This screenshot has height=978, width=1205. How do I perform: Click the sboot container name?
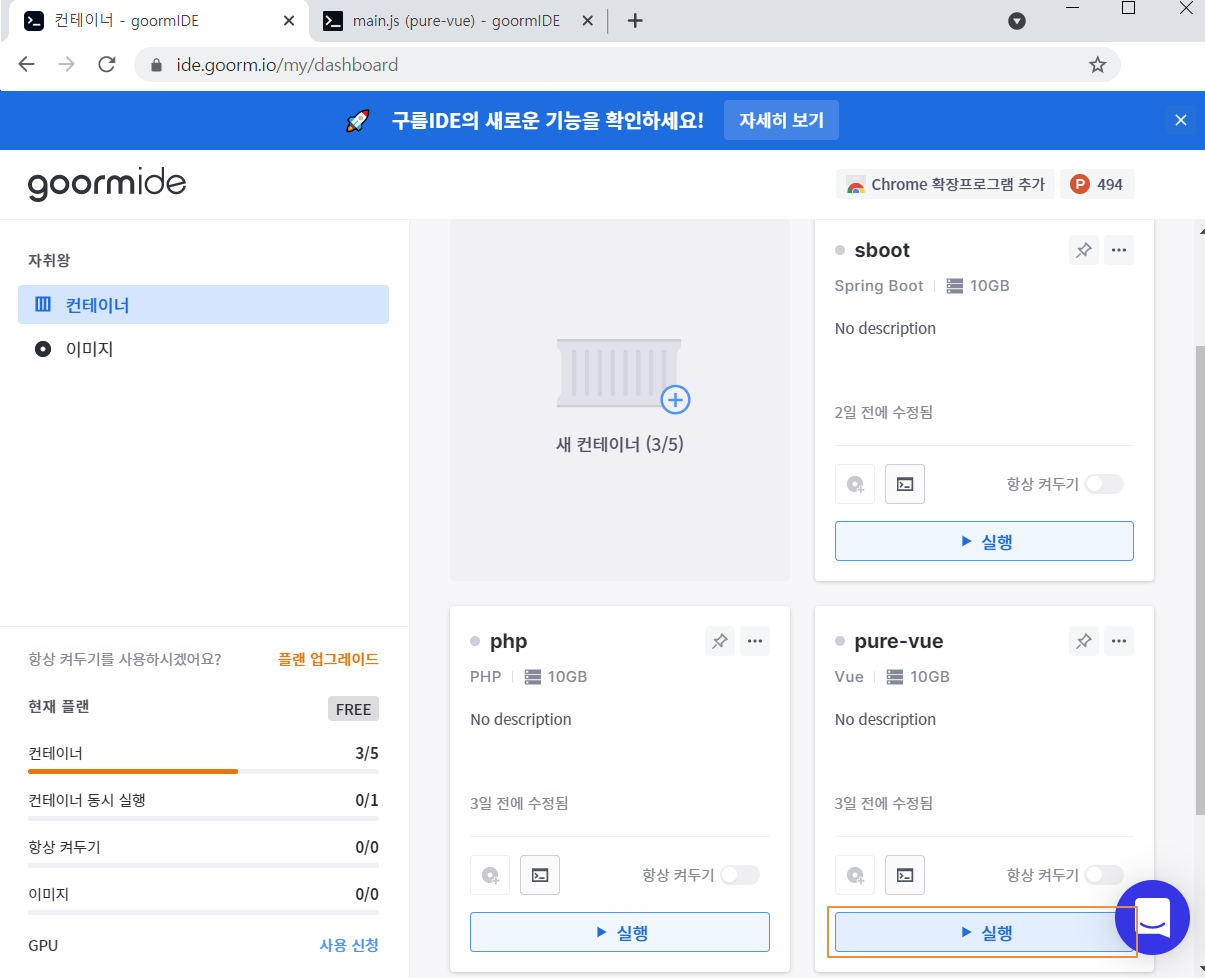point(882,250)
